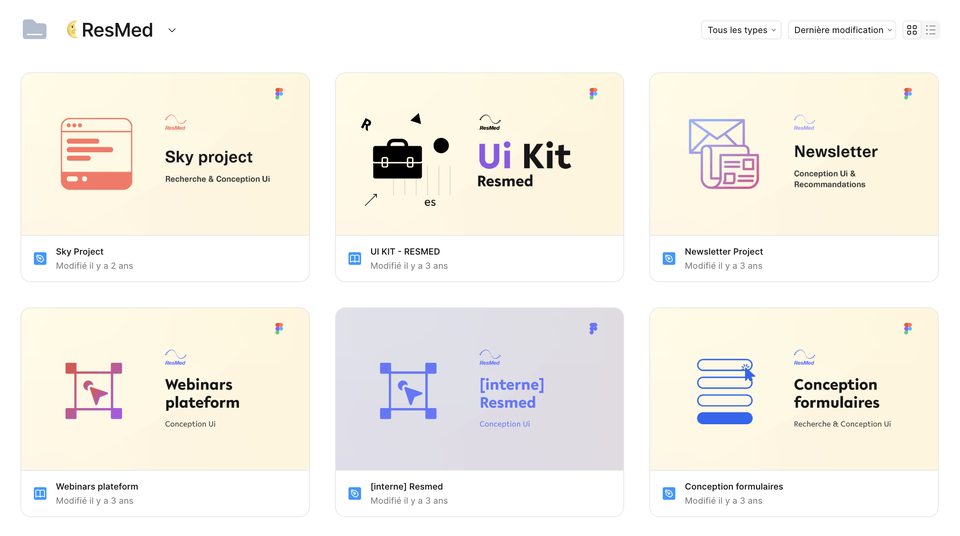Click the Webinars plateform file name

tap(97, 486)
